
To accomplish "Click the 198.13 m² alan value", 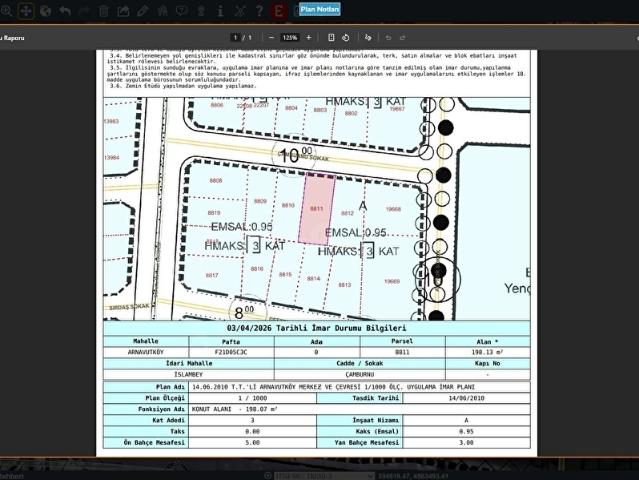I will tap(487, 352).
